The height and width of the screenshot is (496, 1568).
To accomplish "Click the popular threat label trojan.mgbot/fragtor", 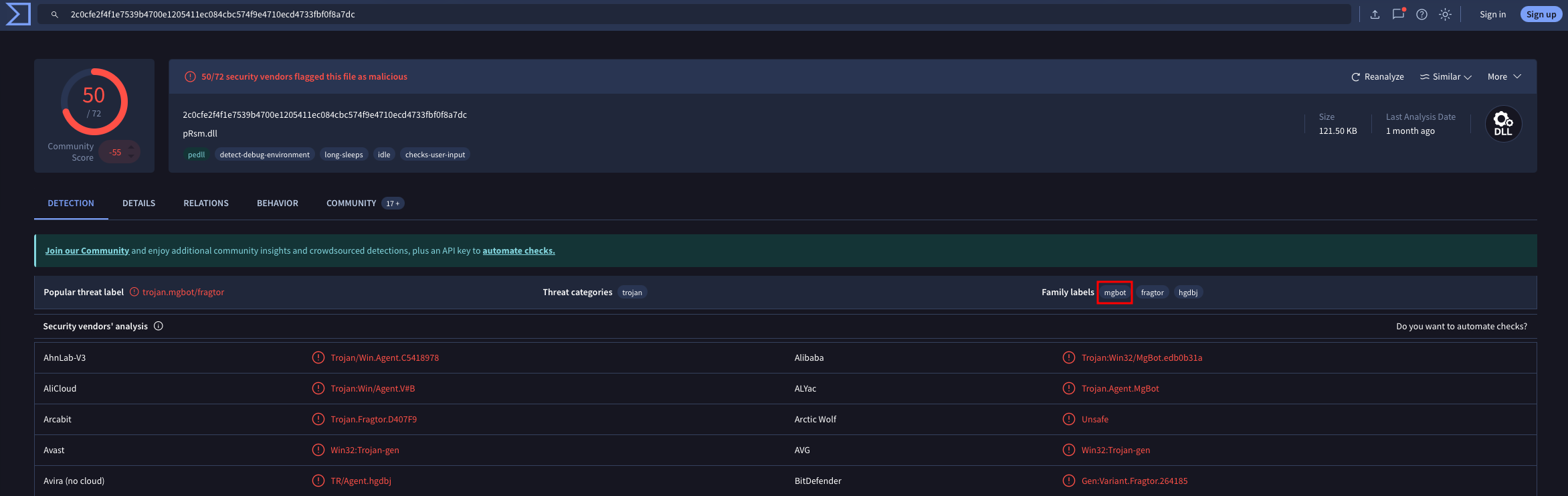I will [x=183, y=292].
